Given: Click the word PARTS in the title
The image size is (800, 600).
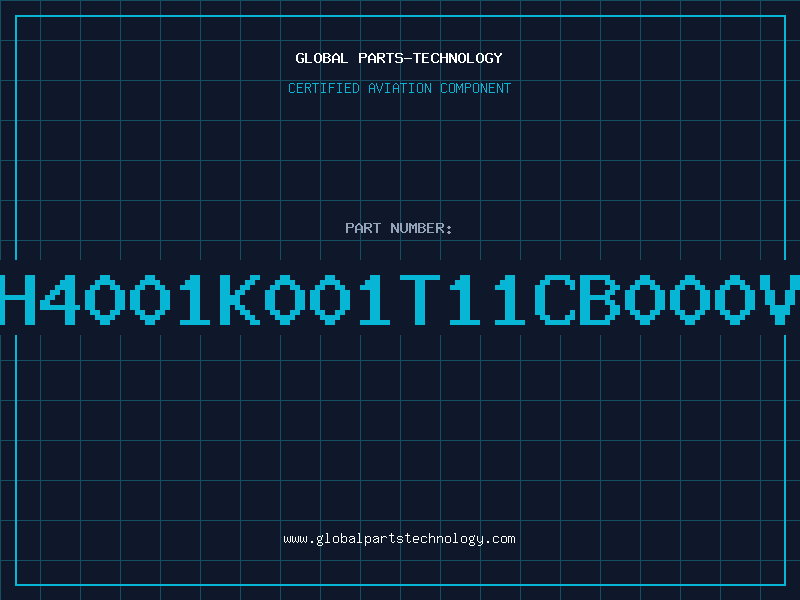Looking at the screenshot, I should click(381, 58).
